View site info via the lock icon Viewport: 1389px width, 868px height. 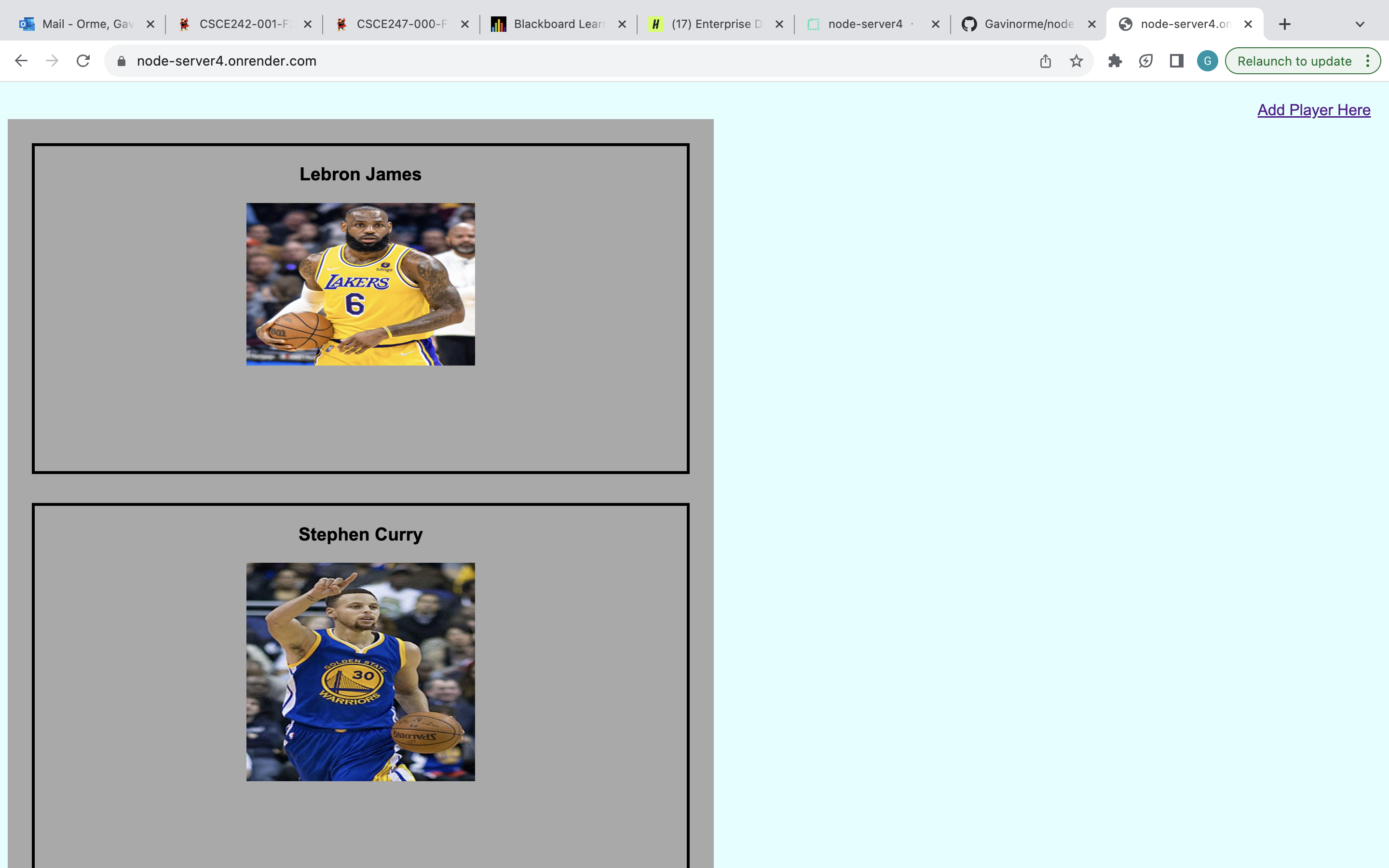pyautogui.click(x=121, y=61)
